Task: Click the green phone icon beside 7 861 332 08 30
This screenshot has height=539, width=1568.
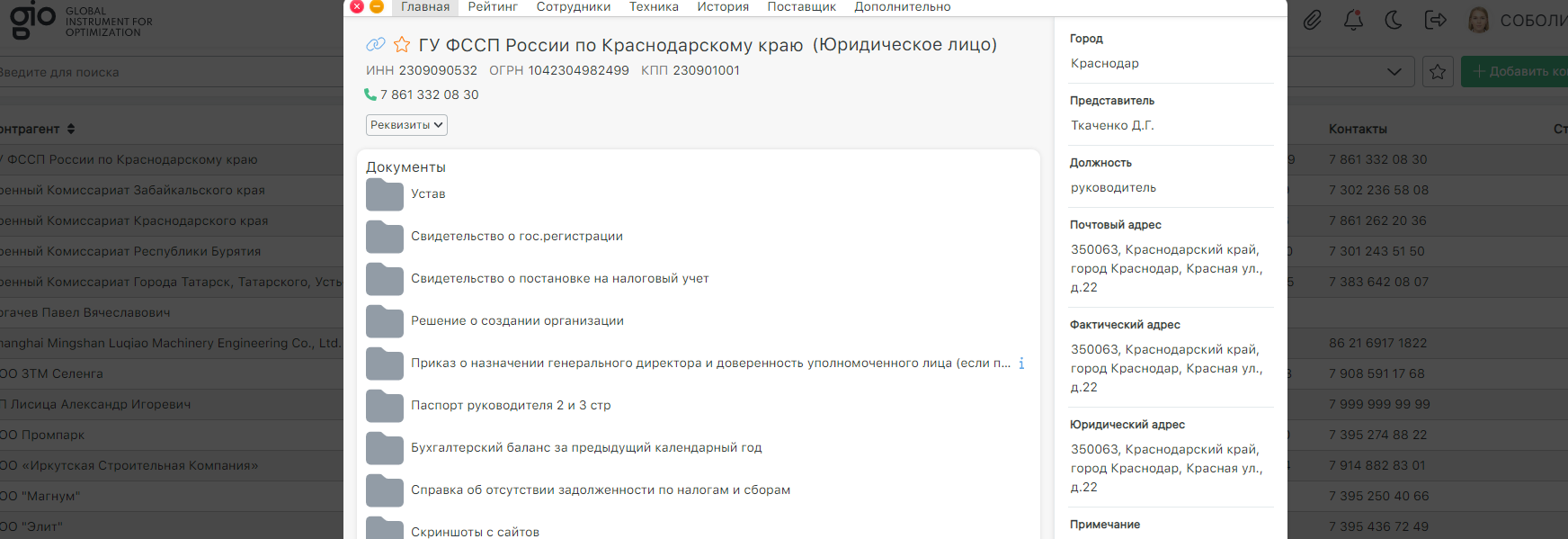Action: (x=370, y=94)
